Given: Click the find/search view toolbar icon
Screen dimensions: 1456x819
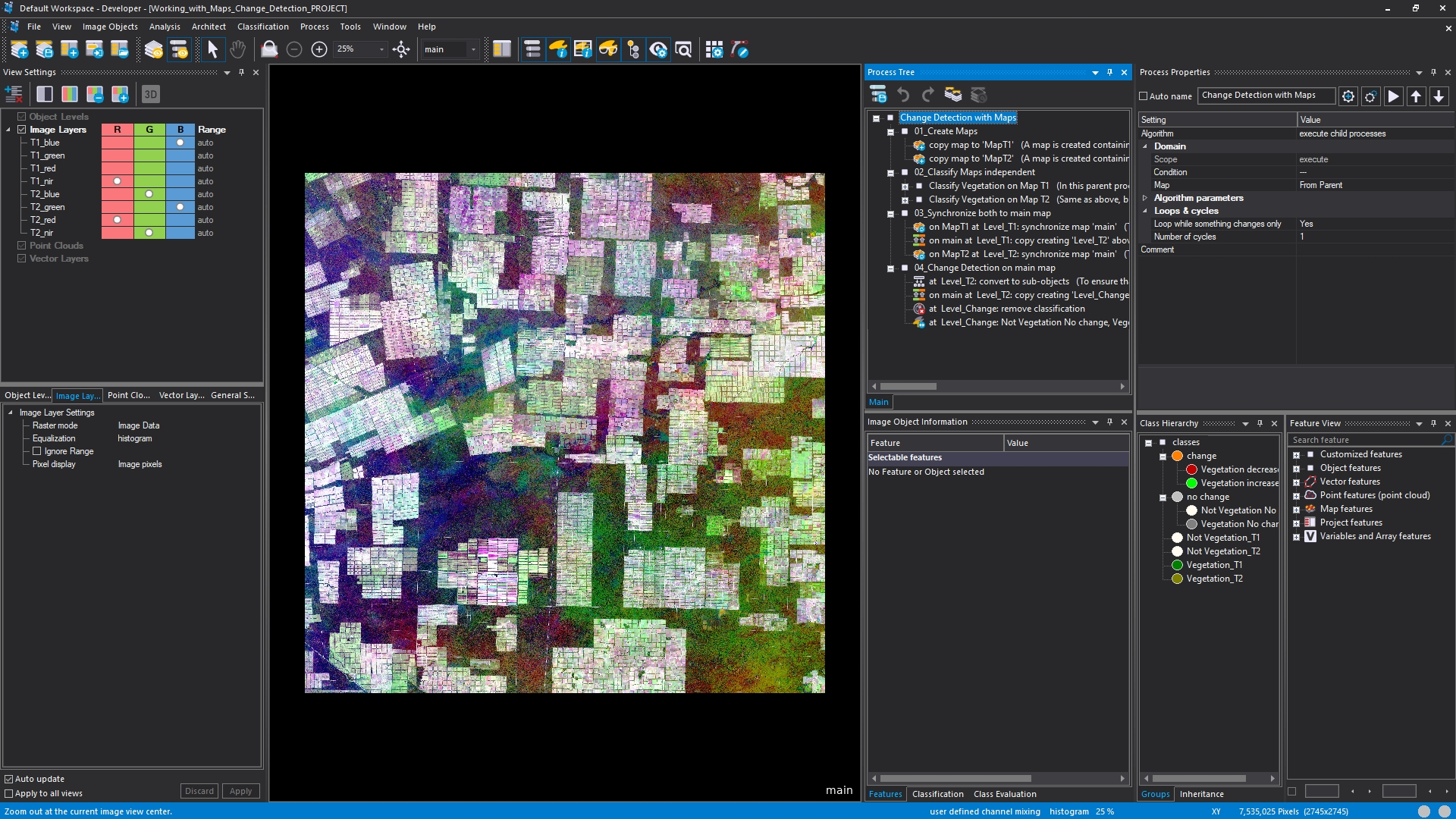Looking at the screenshot, I should click(x=683, y=50).
